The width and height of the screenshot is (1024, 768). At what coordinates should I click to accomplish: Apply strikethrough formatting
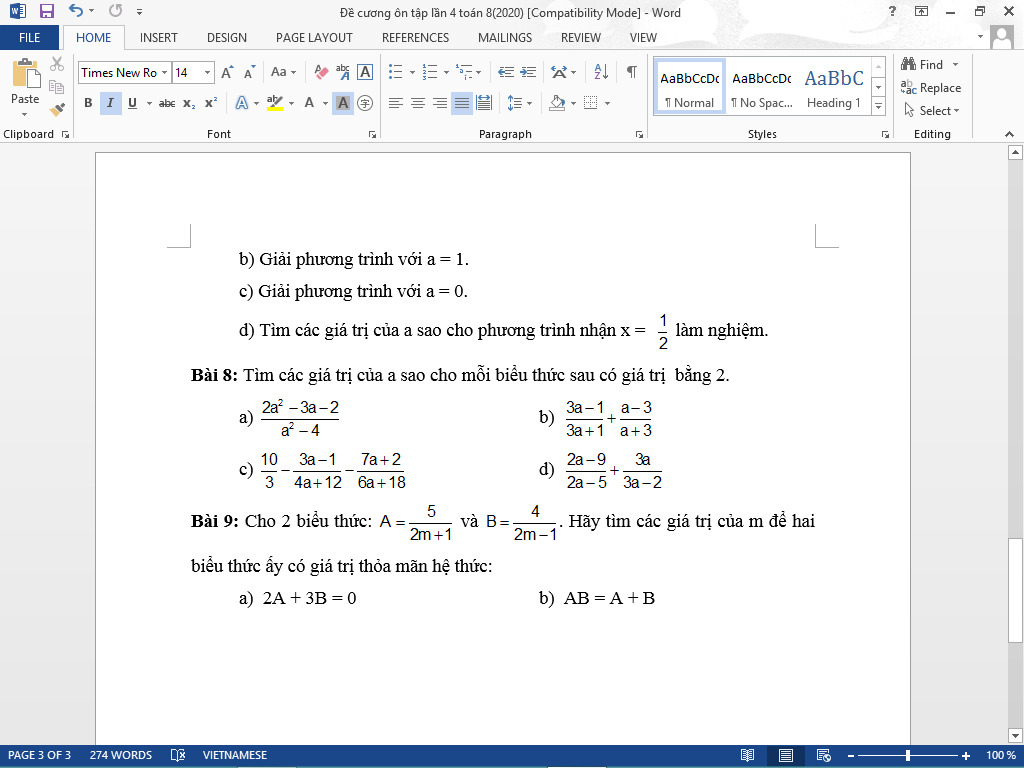(x=167, y=103)
